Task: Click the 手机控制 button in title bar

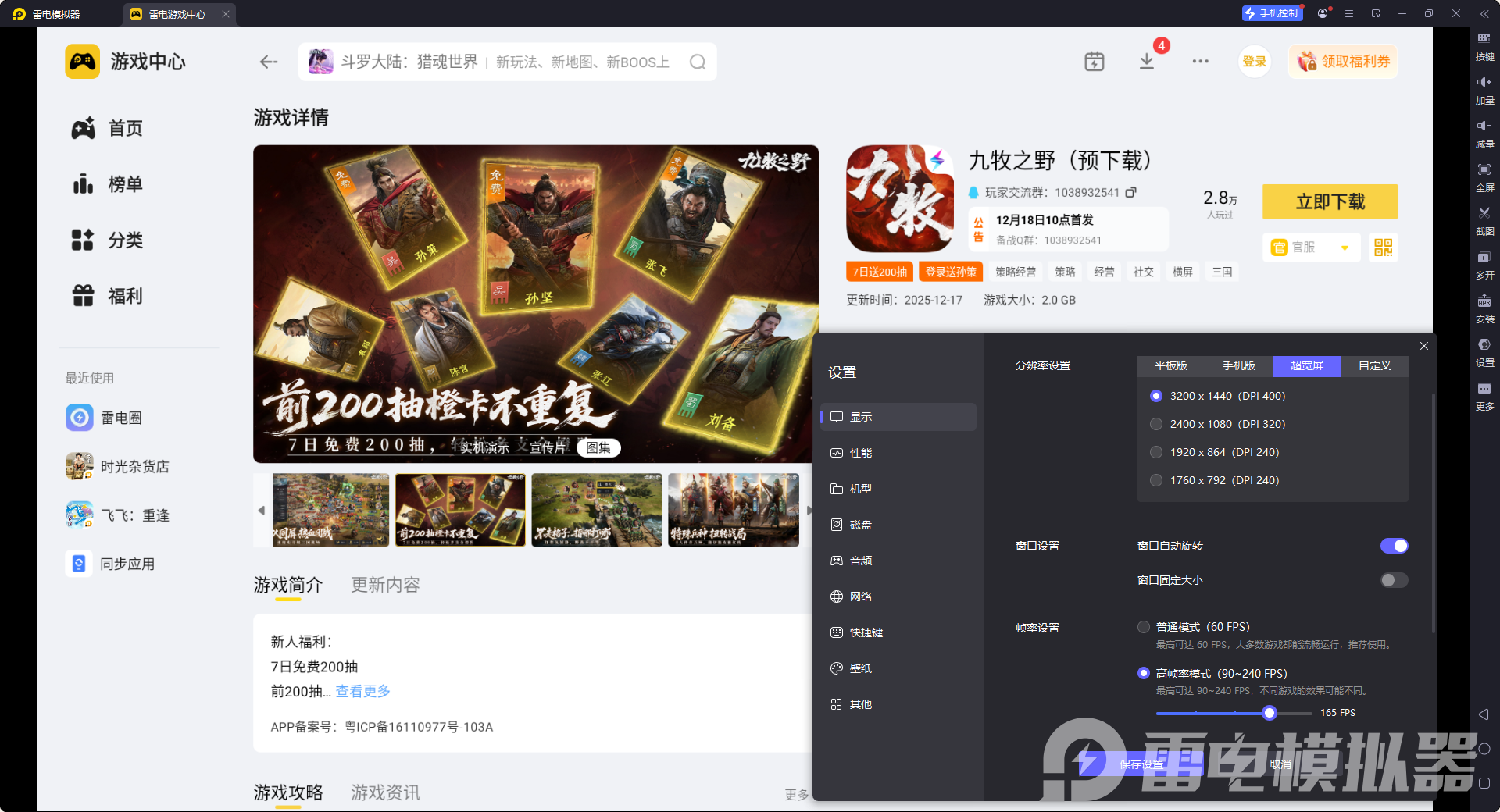Action: [1272, 13]
